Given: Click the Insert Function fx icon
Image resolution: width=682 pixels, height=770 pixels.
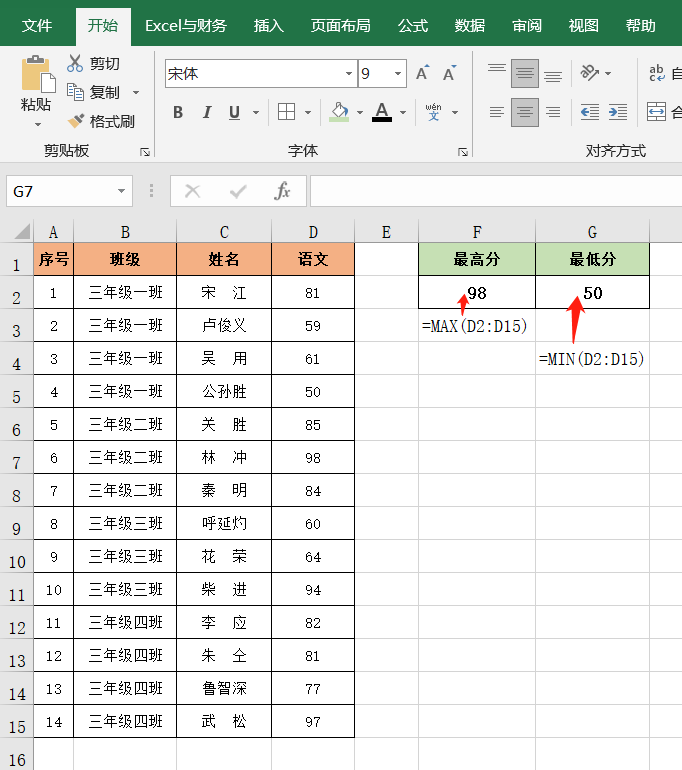Looking at the screenshot, I should tap(283, 191).
